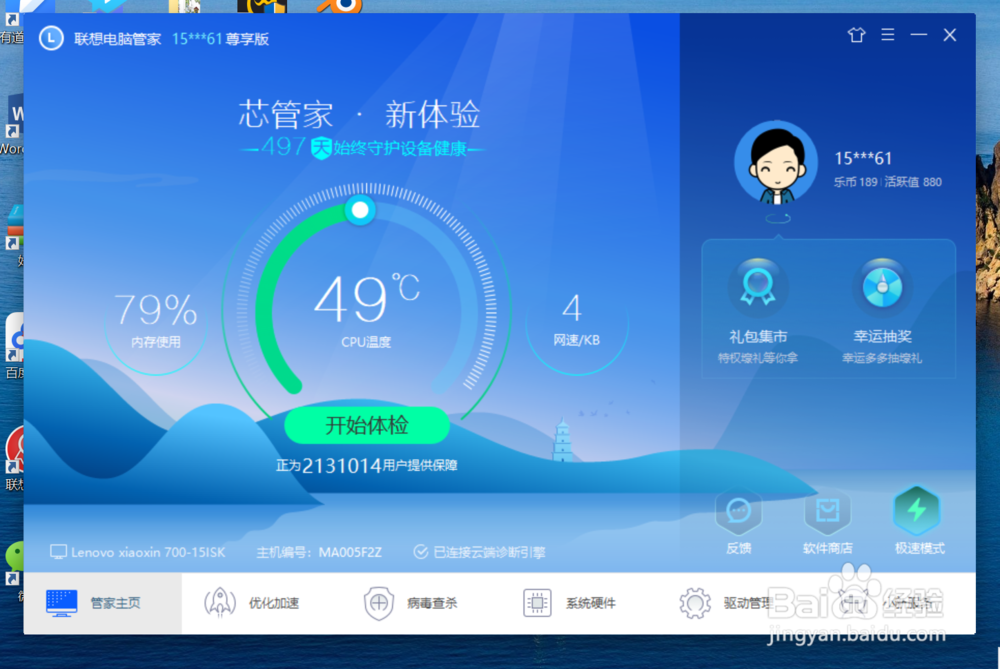The width and height of the screenshot is (1000, 669).
Task: Start checkup with 开始体检 button
Action: [x=367, y=425]
